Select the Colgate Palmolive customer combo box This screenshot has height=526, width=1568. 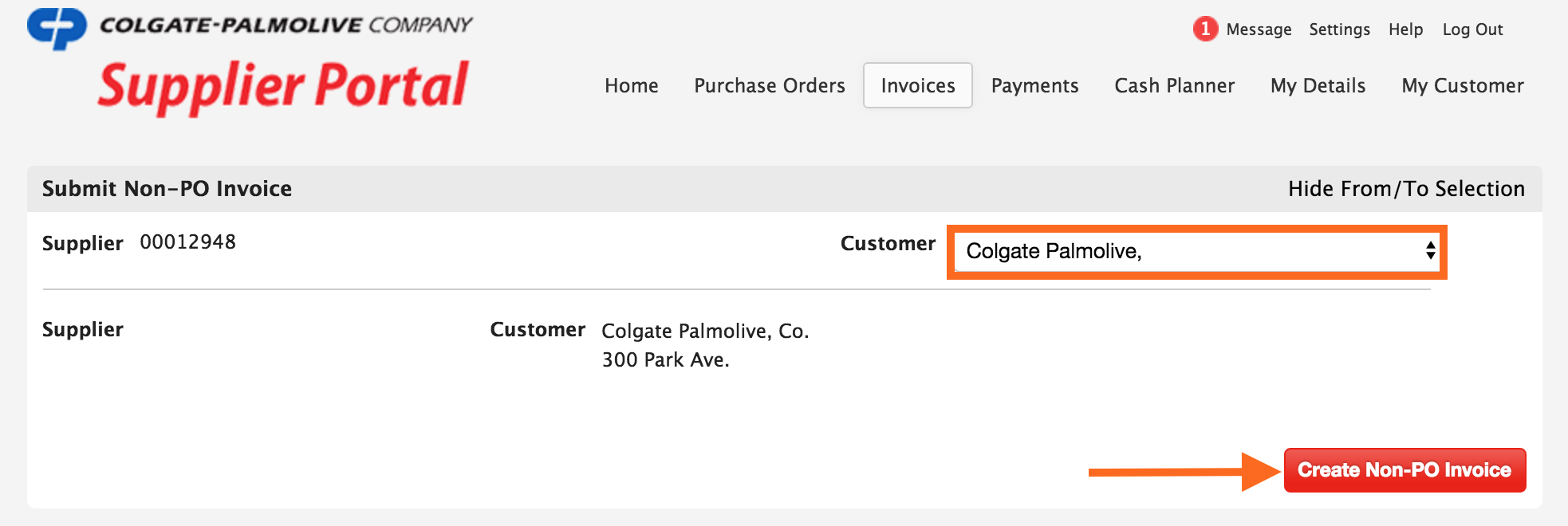[x=1188, y=251]
